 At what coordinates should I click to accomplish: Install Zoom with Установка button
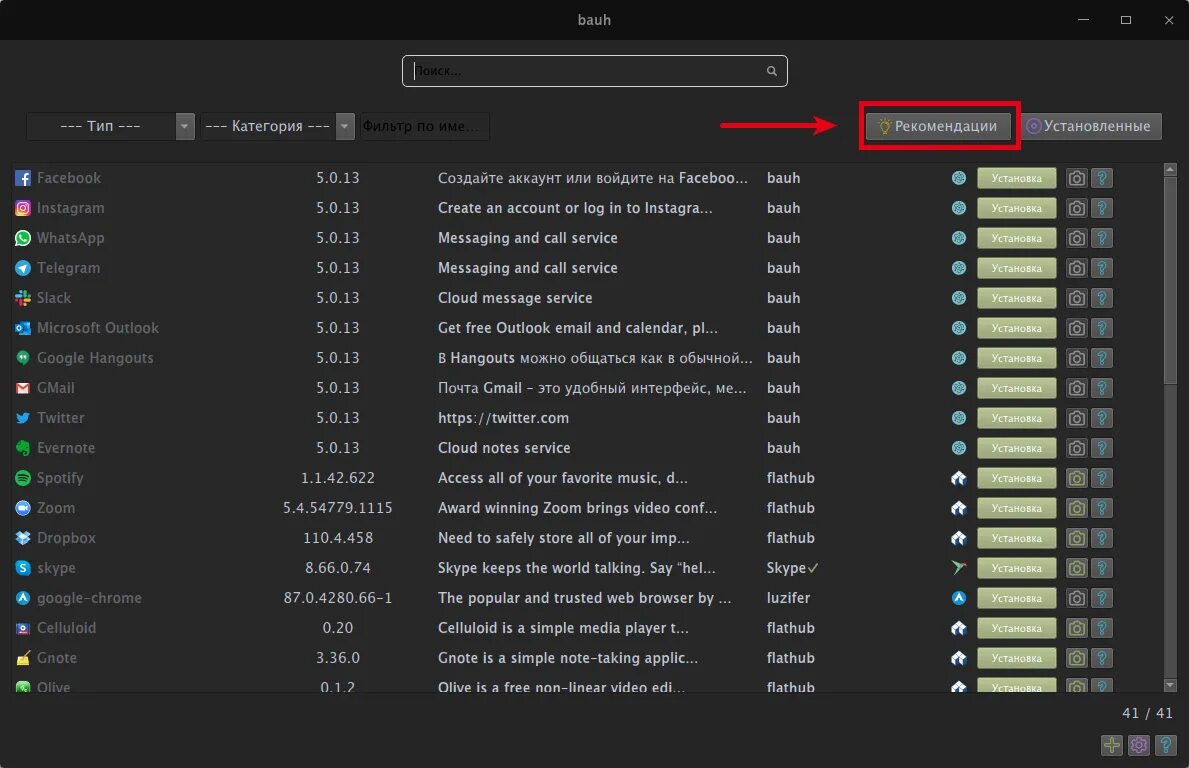point(1016,508)
